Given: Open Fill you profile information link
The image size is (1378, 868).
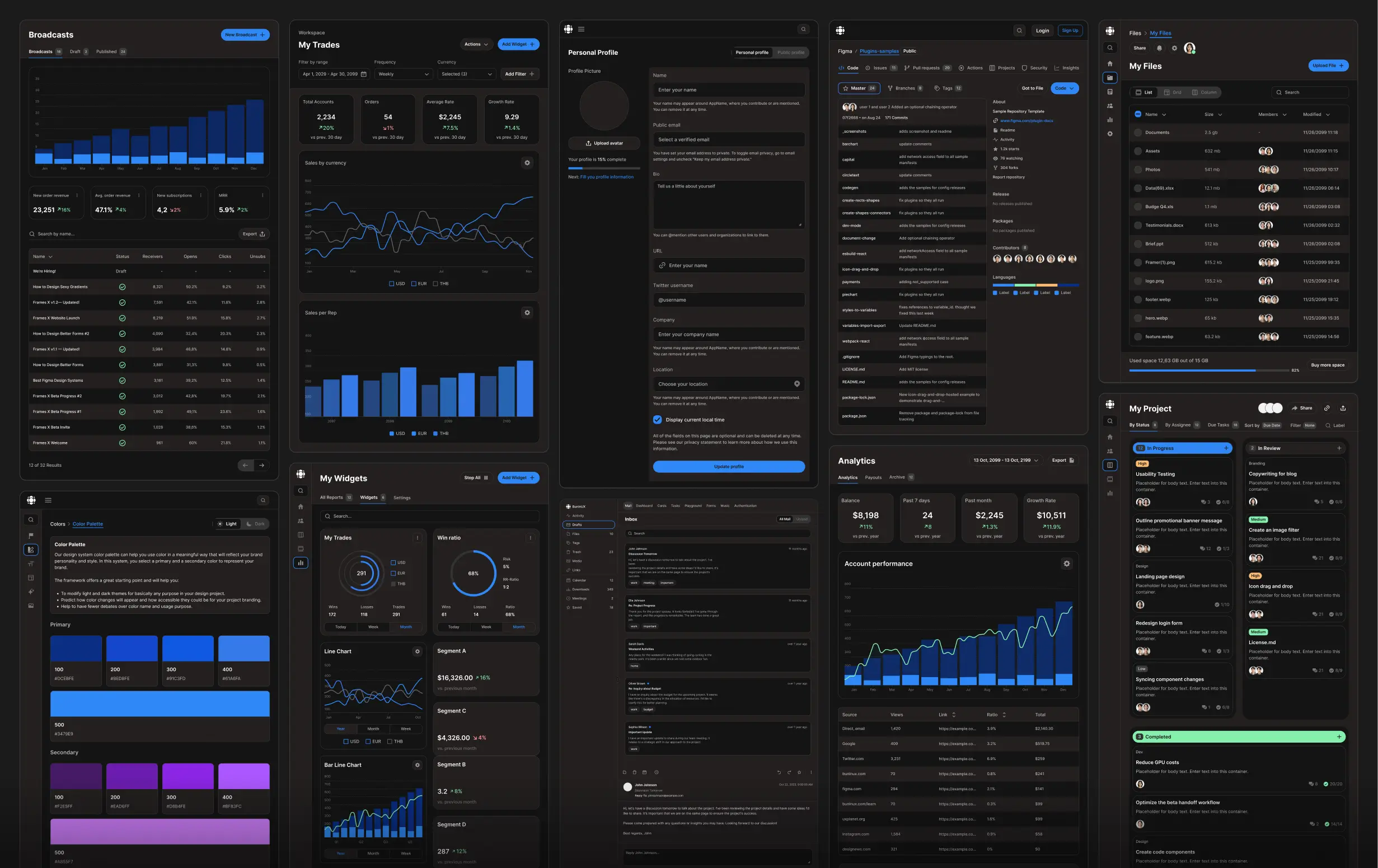Looking at the screenshot, I should [x=607, y=177].
